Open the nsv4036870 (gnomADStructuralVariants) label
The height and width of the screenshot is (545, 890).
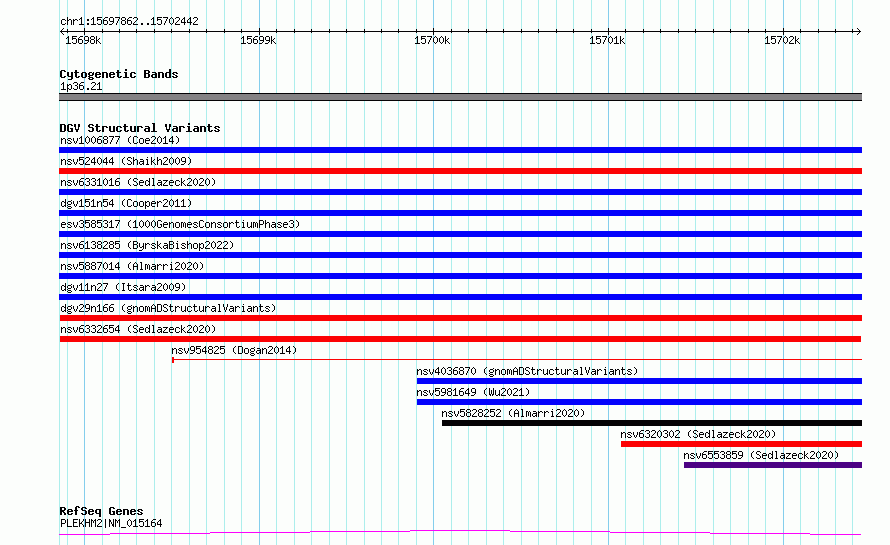click(x=527, y=371)
